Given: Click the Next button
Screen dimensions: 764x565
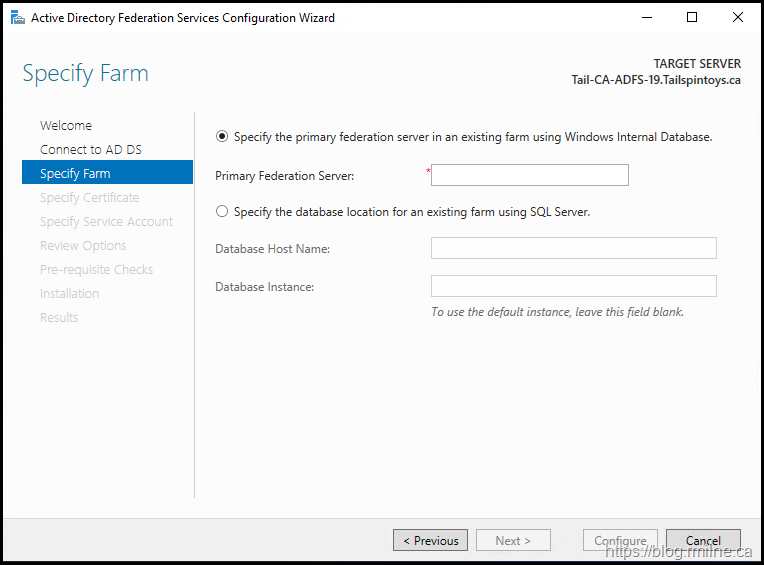Looking at the screenshot, I should [512, 541].
